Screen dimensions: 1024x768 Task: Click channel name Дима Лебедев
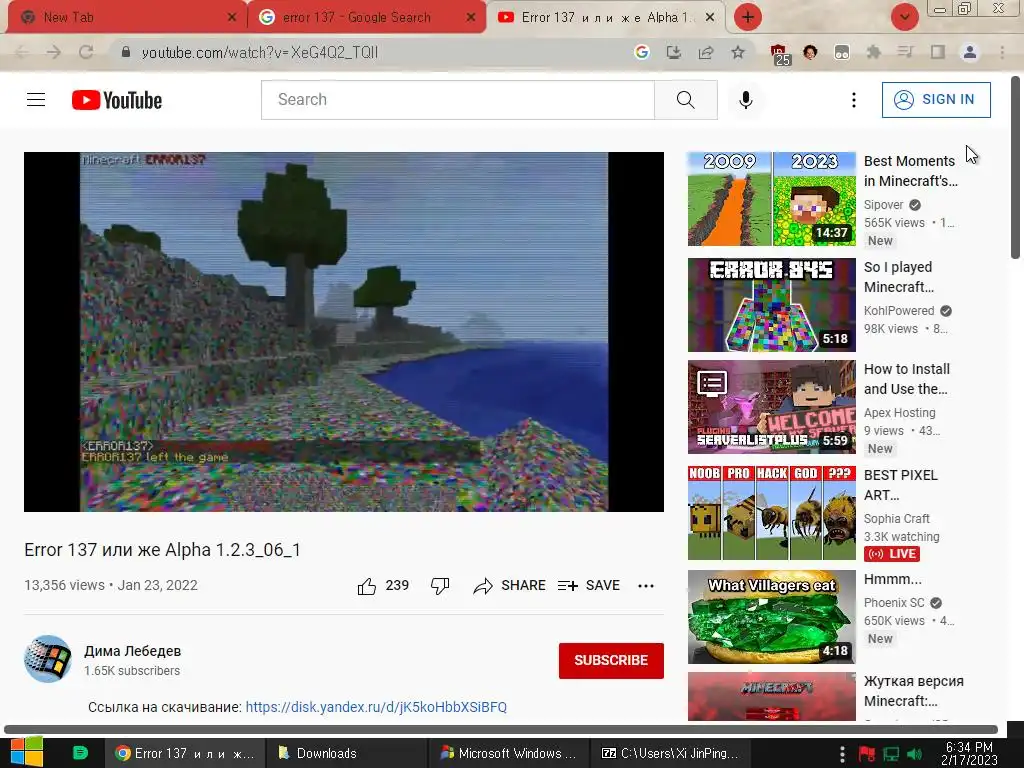click(133, 651)
